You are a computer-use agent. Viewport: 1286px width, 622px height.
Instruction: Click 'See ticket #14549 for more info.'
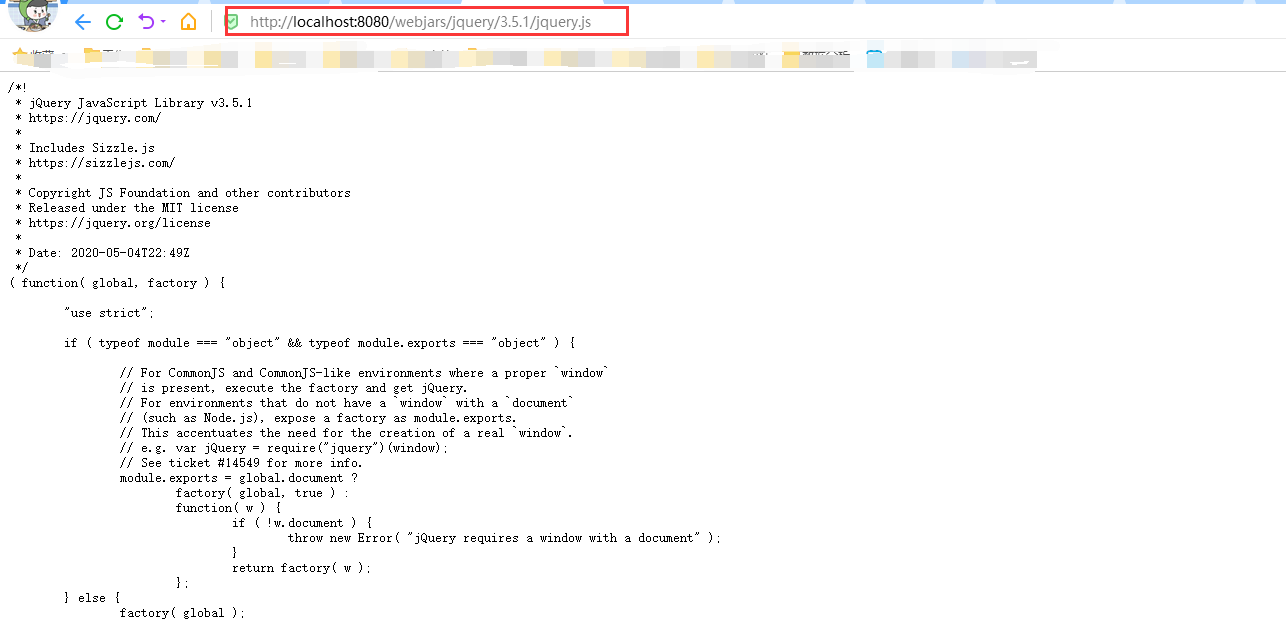(x=241, y=463)
